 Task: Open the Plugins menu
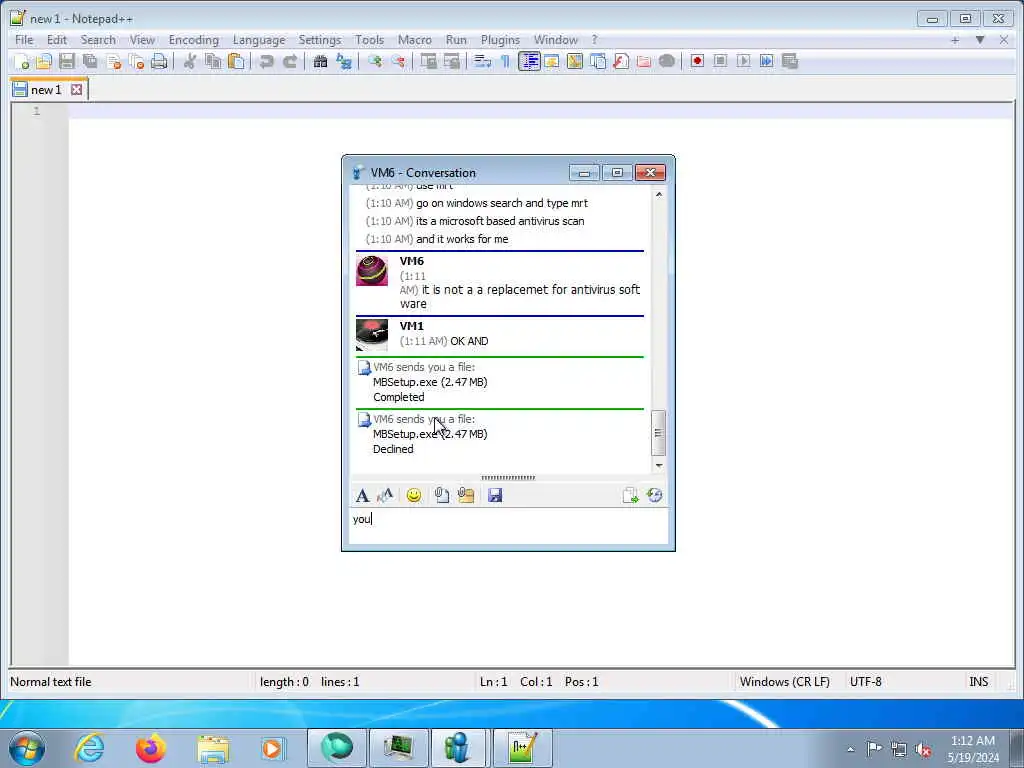[x=500, y=40]
